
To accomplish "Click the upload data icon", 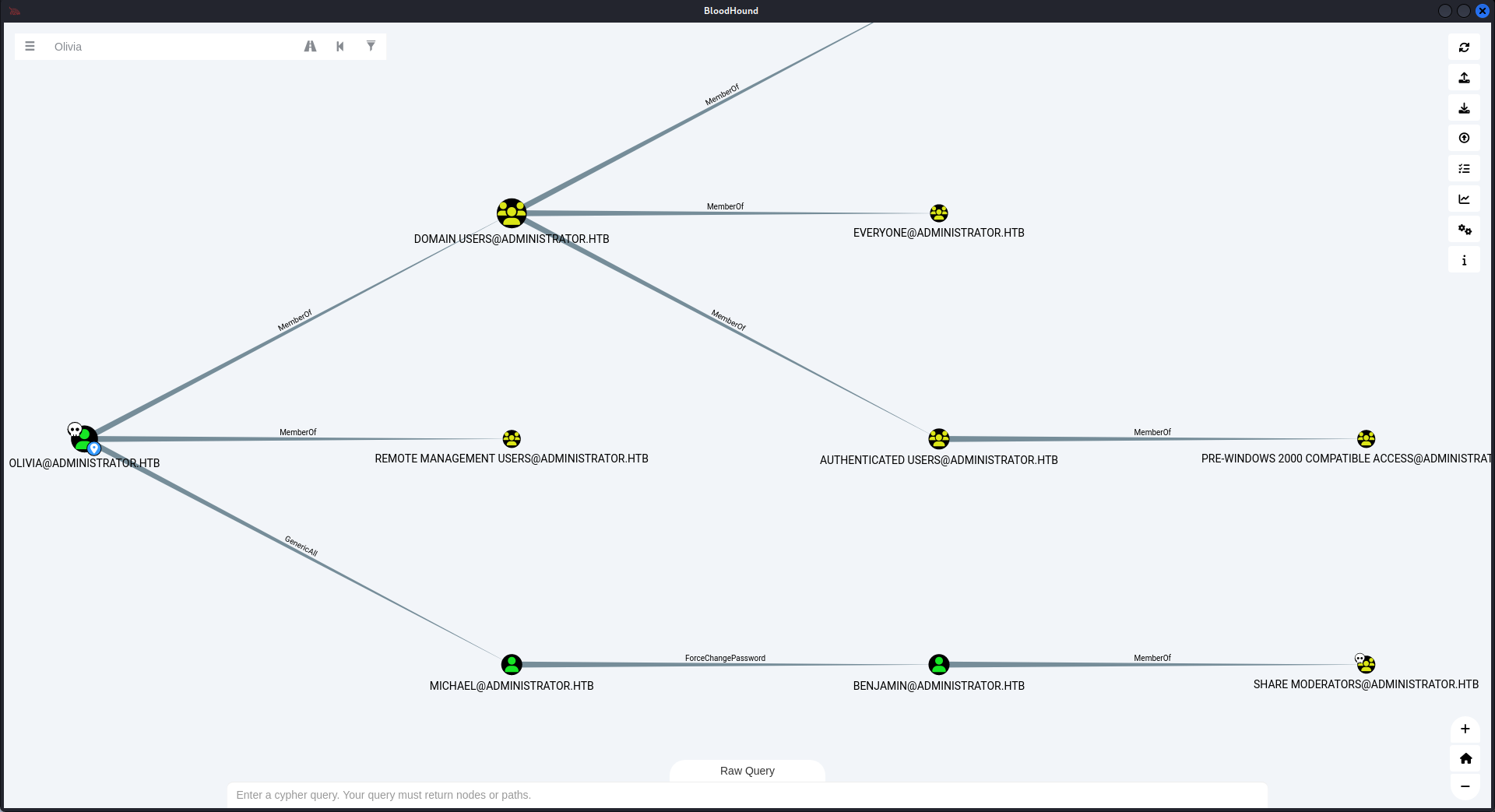I will pyautogui.click(x=1464, y=138).
